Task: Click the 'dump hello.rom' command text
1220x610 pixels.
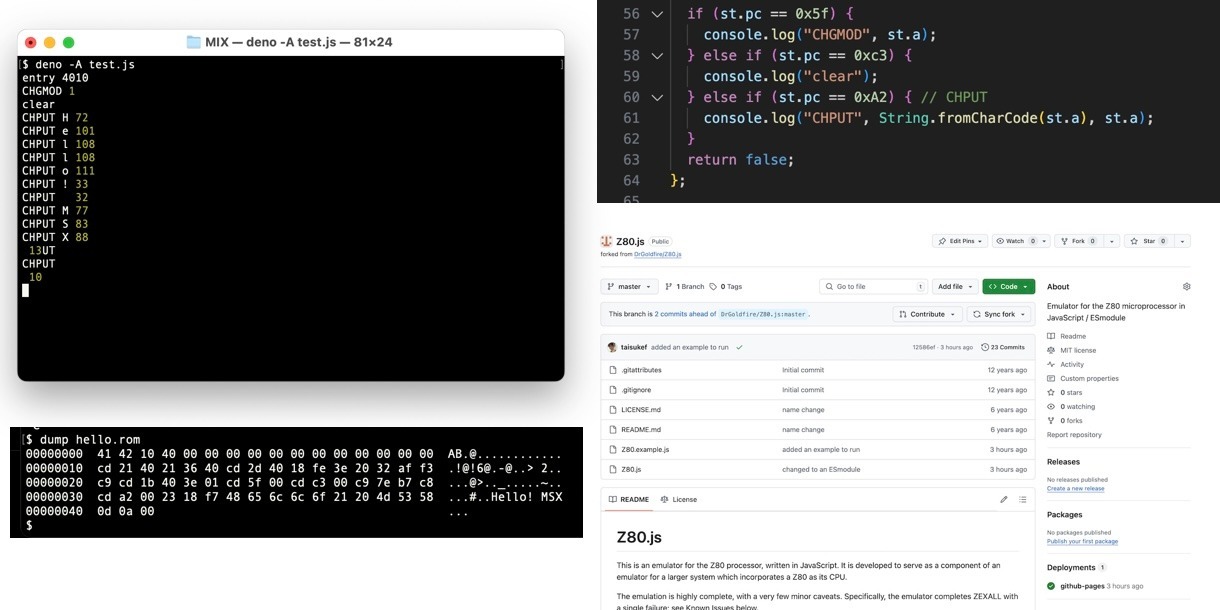Action: coord(90,439)
